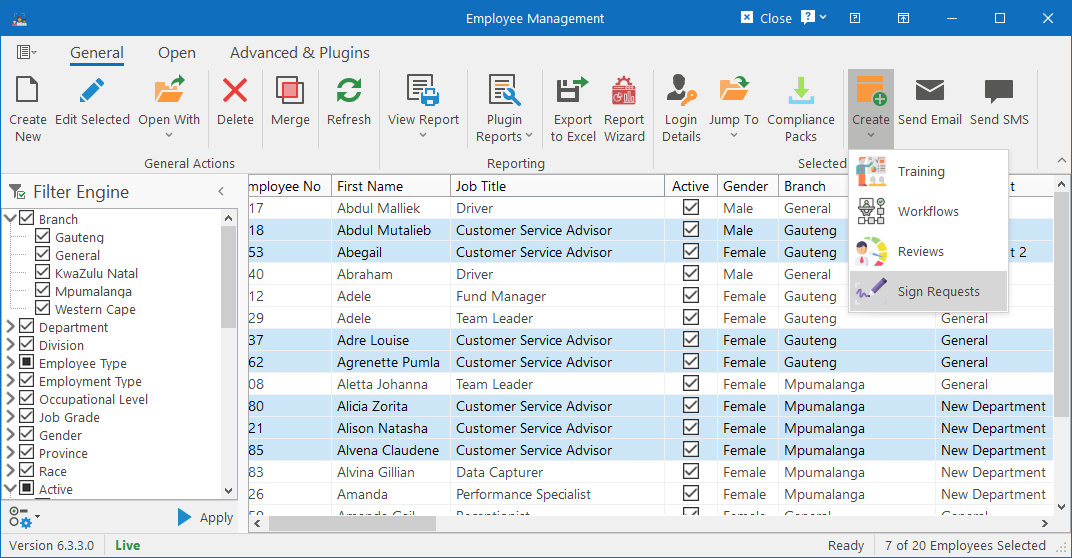The width and height of the screenshot is (1072, 558).
Task: Open filter settings gears icon
Action: pyautogui.click(x=21, y=518)
